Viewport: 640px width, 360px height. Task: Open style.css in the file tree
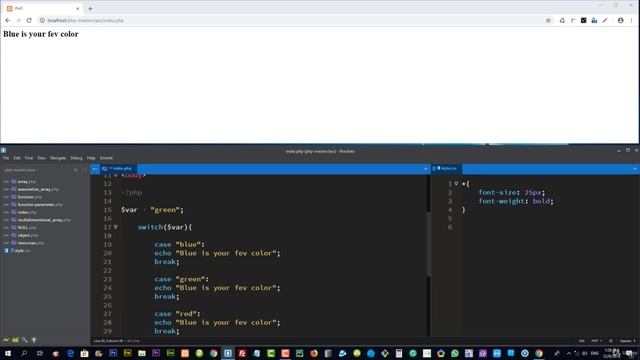tap(22, 251)
